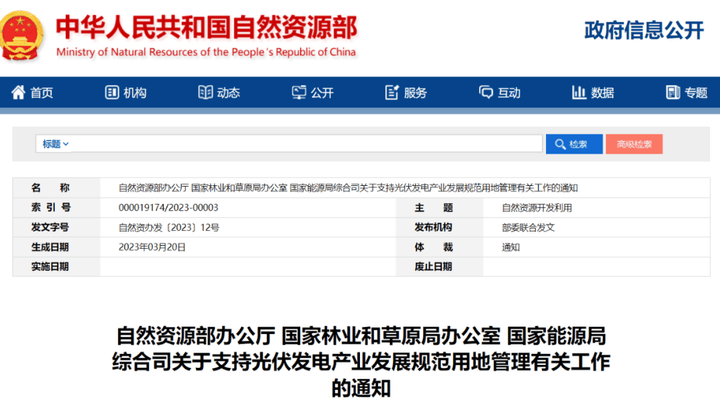This screenshot has width=720, height=405.
Task: Click the 生成日期 row label
Action: [50, 247]
